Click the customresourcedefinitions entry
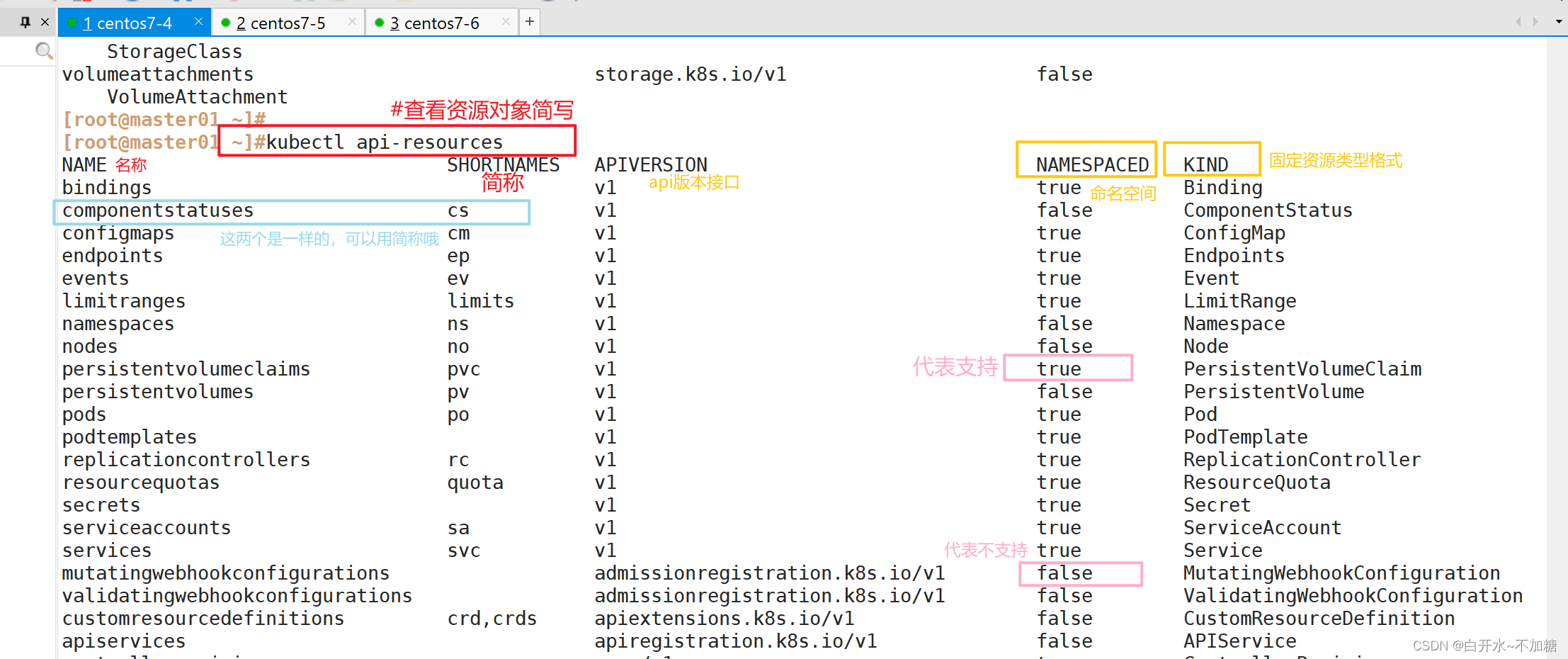Image resolution: width=1568 pixels, height=659 pixels. click(203, 619)
